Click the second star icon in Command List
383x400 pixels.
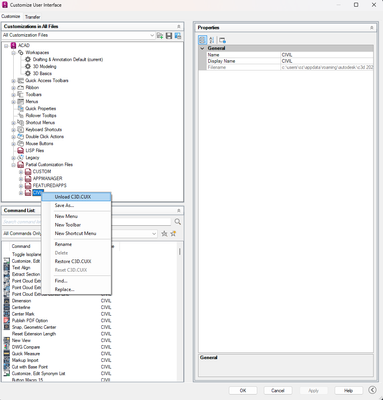tap(173, 234)
